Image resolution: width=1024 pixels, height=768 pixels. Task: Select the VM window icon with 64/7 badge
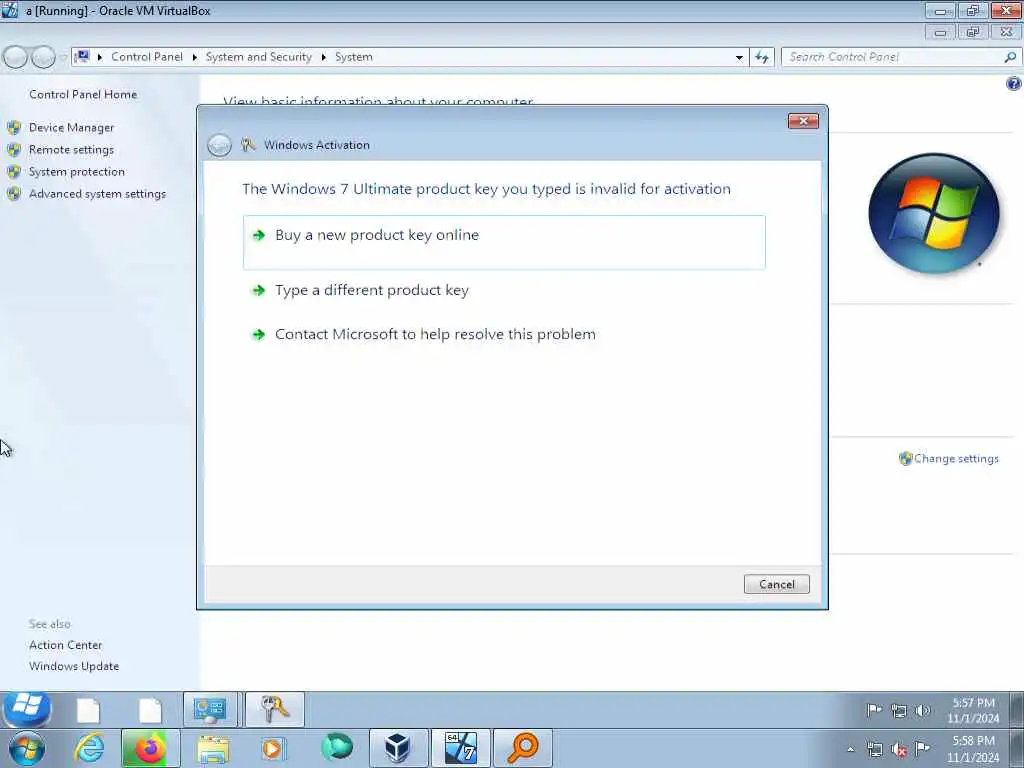[x=460, y=748]
